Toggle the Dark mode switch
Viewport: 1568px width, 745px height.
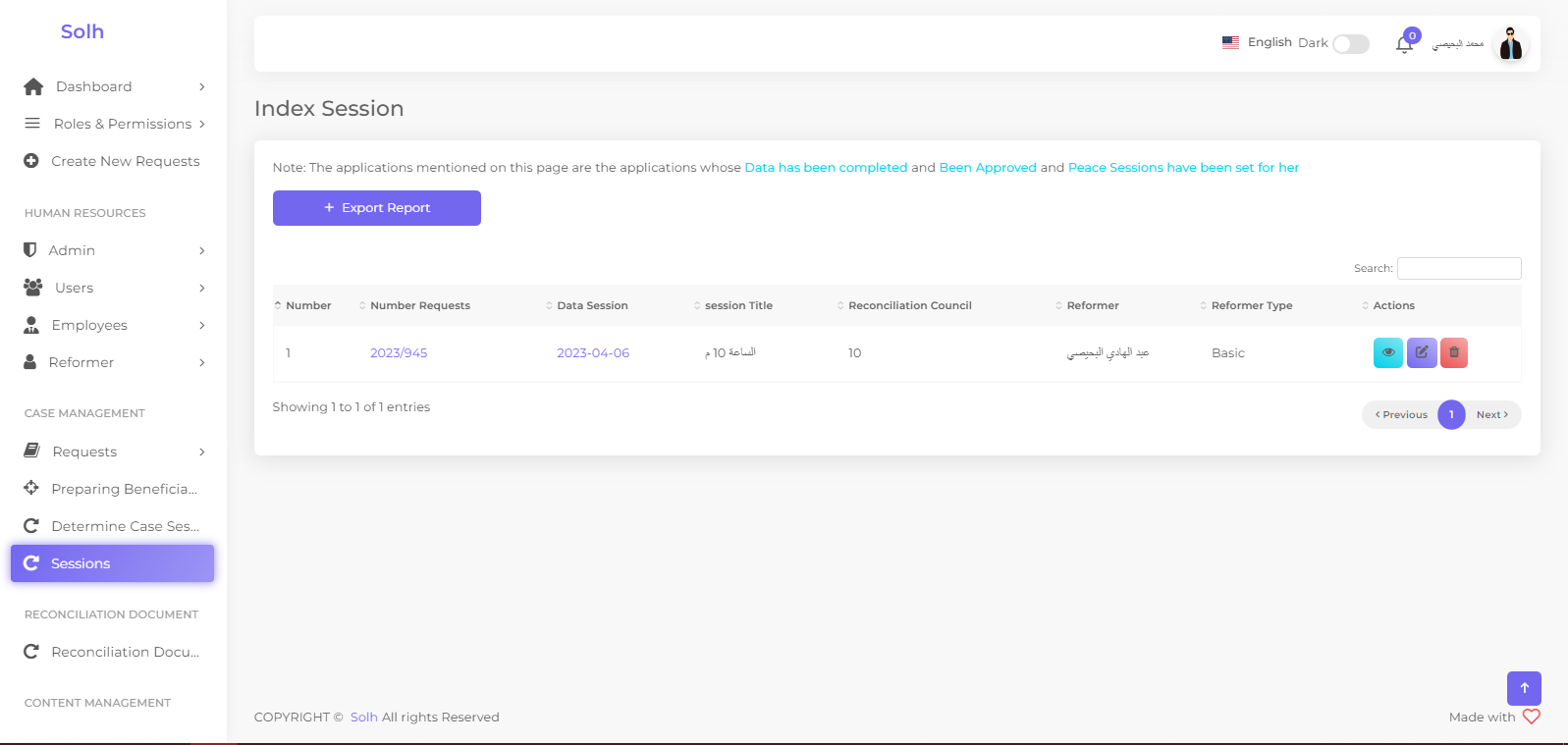[1350, 44]
